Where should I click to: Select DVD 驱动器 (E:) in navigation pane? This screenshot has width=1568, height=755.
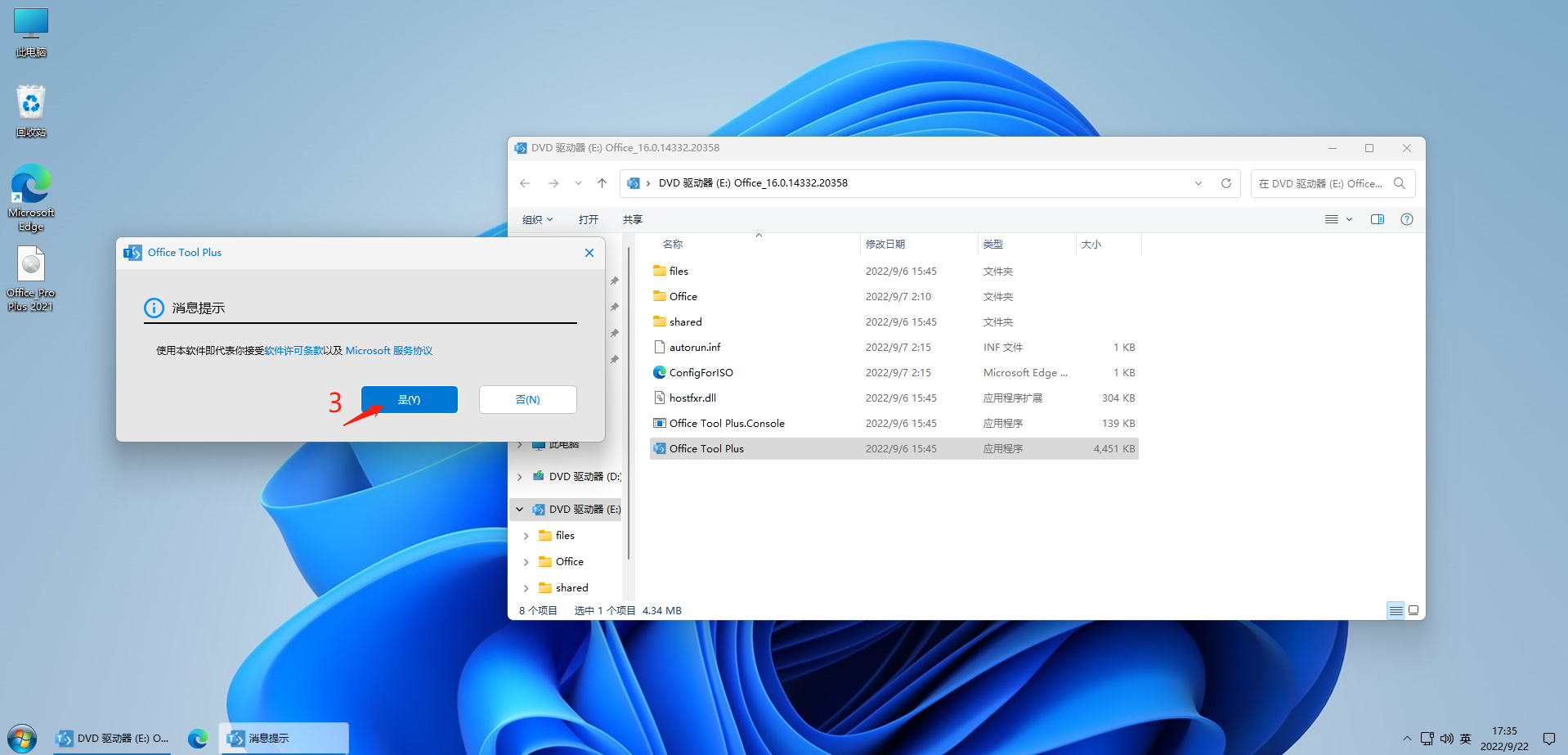577,509
